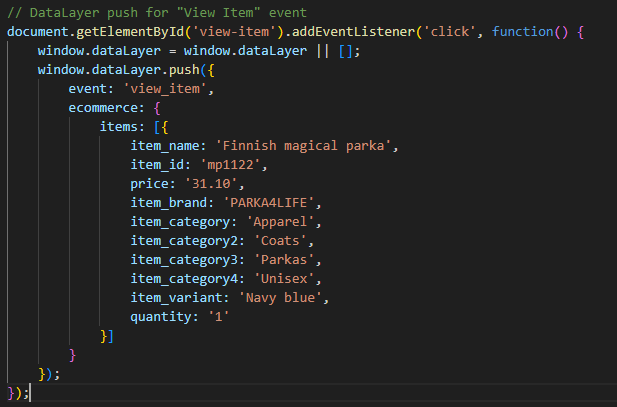
Task: Click the event value 'view_item'
Action: (x=165, y=89)
